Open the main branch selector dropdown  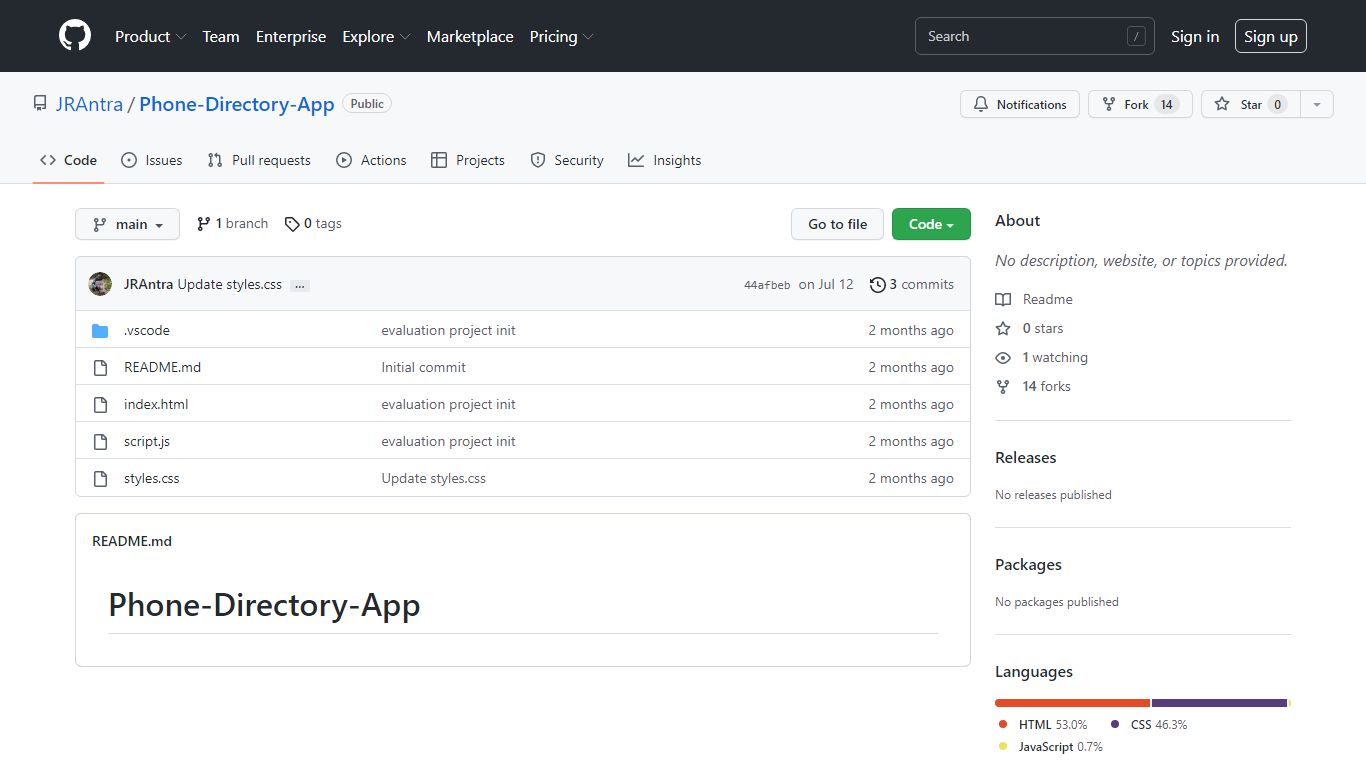click(x=127, y=224)
